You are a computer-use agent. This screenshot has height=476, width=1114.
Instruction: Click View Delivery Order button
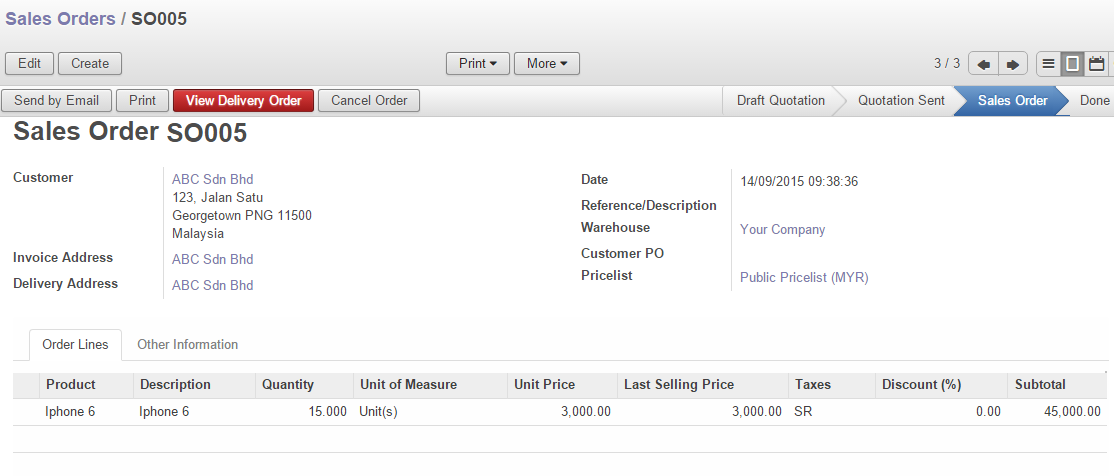click(x=243, y=101)
